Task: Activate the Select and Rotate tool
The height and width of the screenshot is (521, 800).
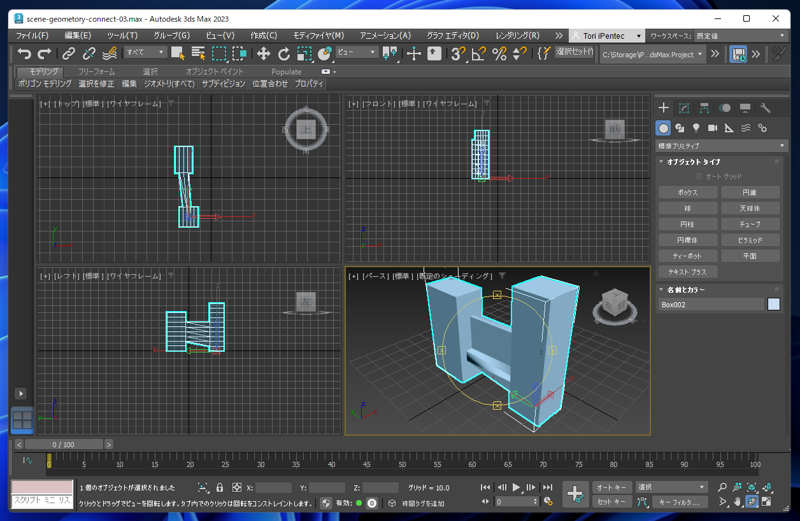Action: [284, 54]
